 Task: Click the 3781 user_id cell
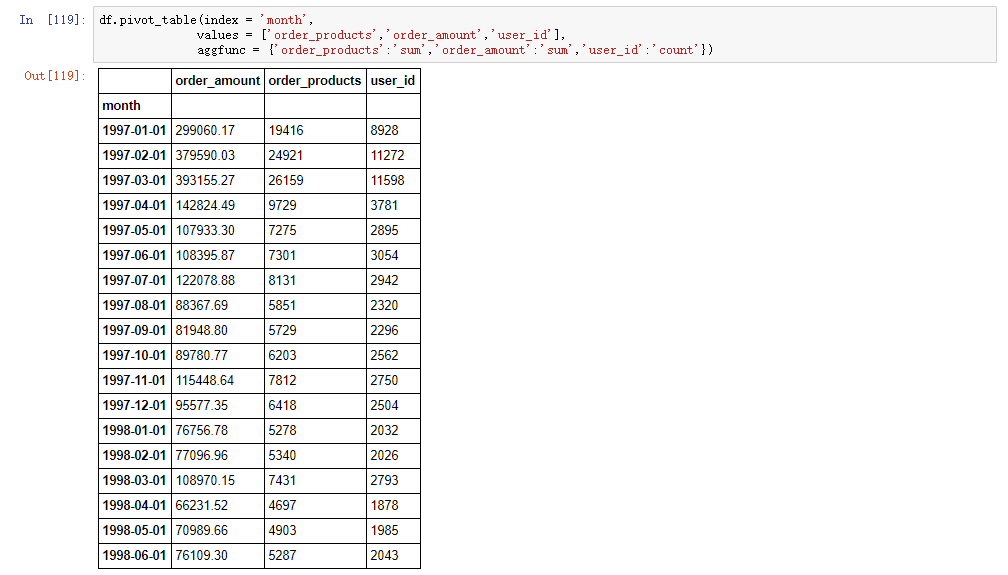click(393, 206)
